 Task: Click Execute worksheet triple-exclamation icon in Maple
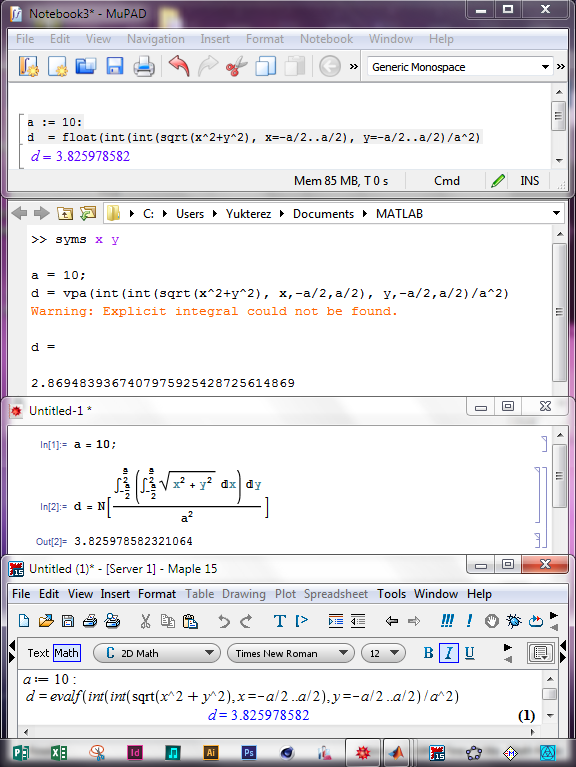[x=447, y=621]
